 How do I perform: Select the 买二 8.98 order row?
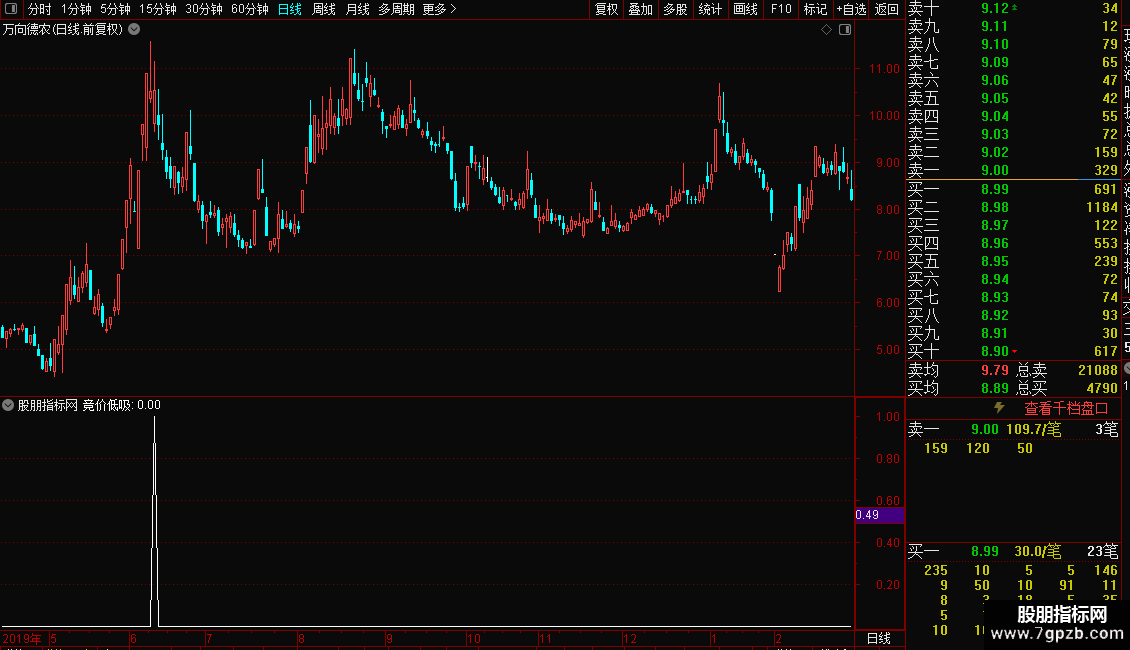(1013, 207)
